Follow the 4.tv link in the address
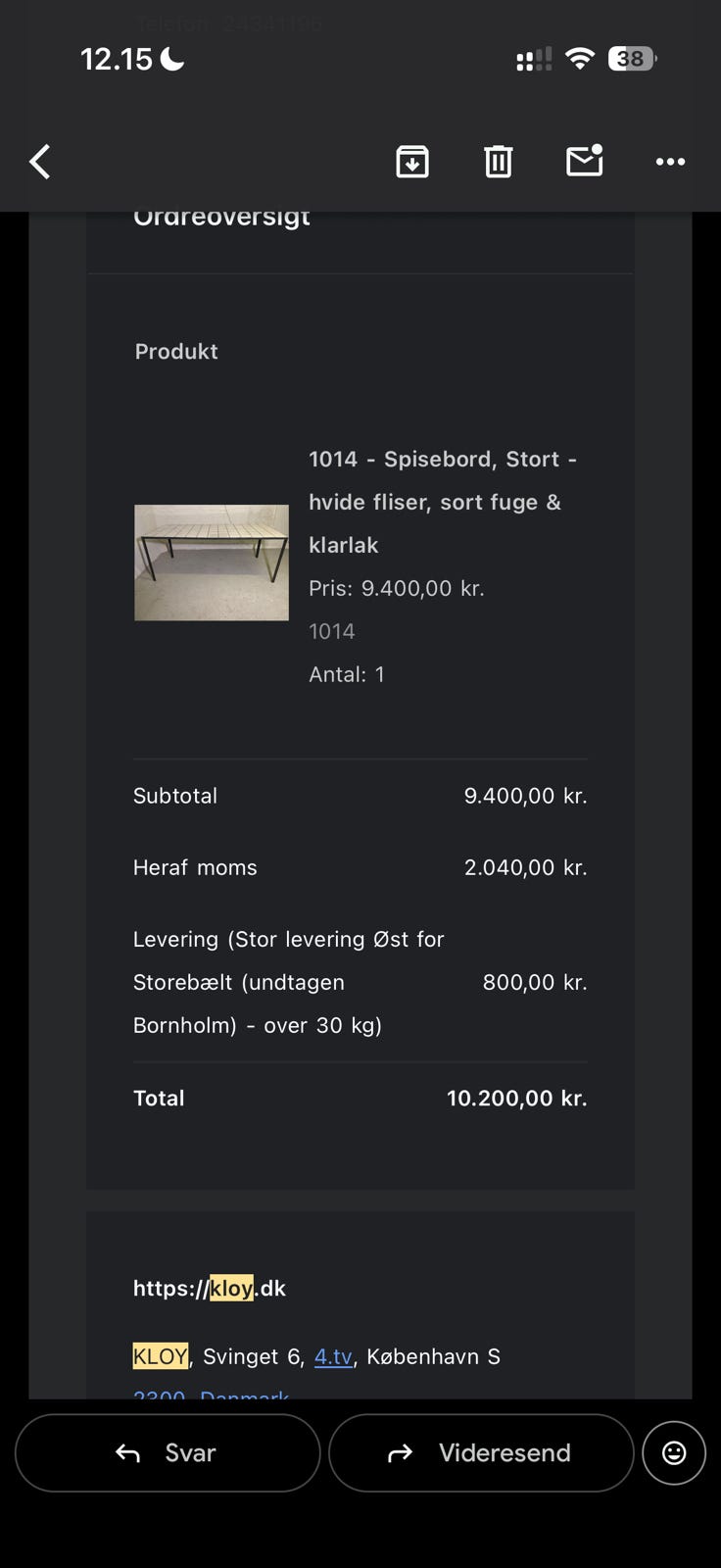Image resolution: width=721 pixels, height=1568 pixels. [x=333, y=1356]
